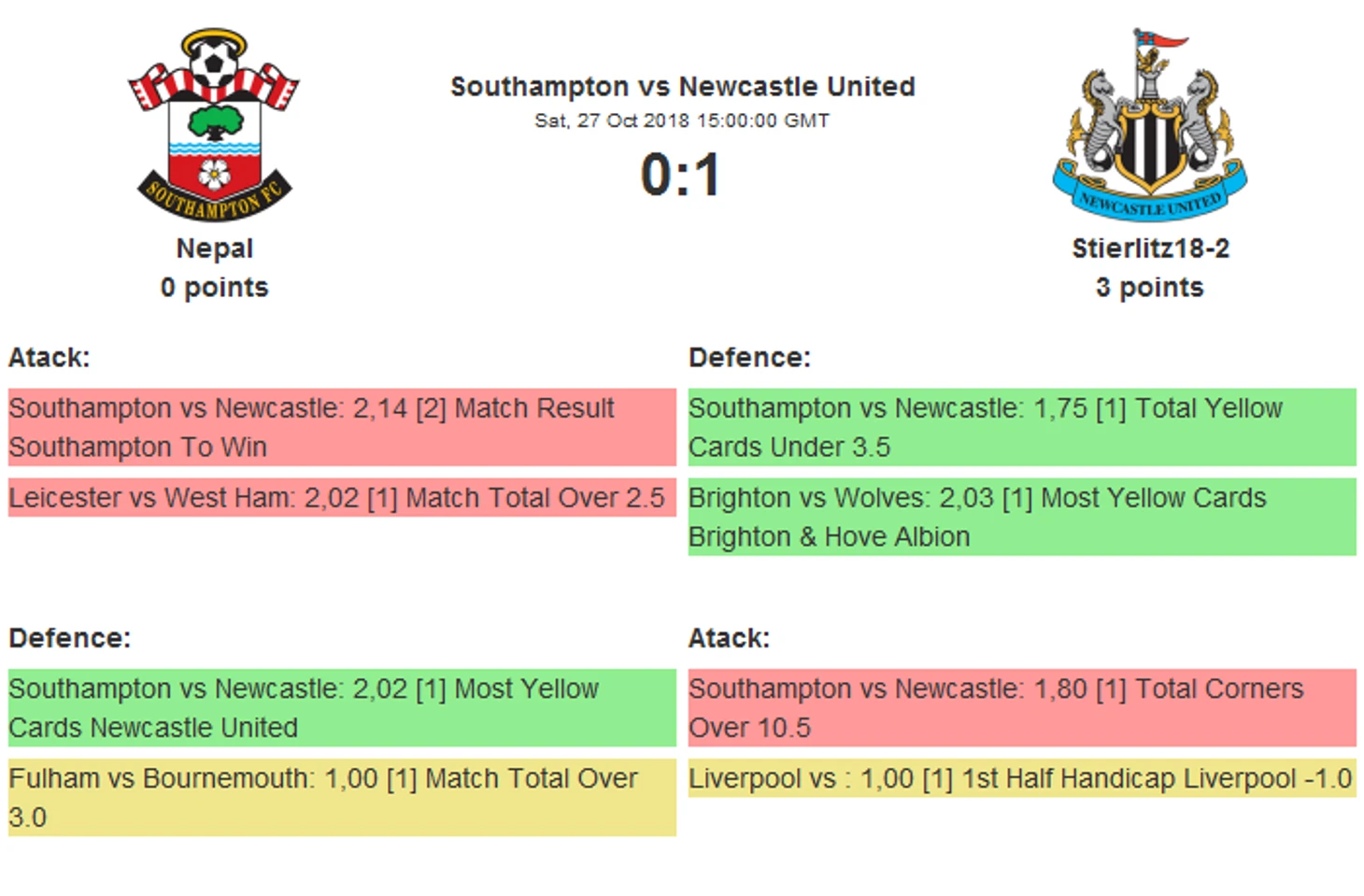
Task: Click the Sat, 27 Oct 2018 match date
Action: 682,121
